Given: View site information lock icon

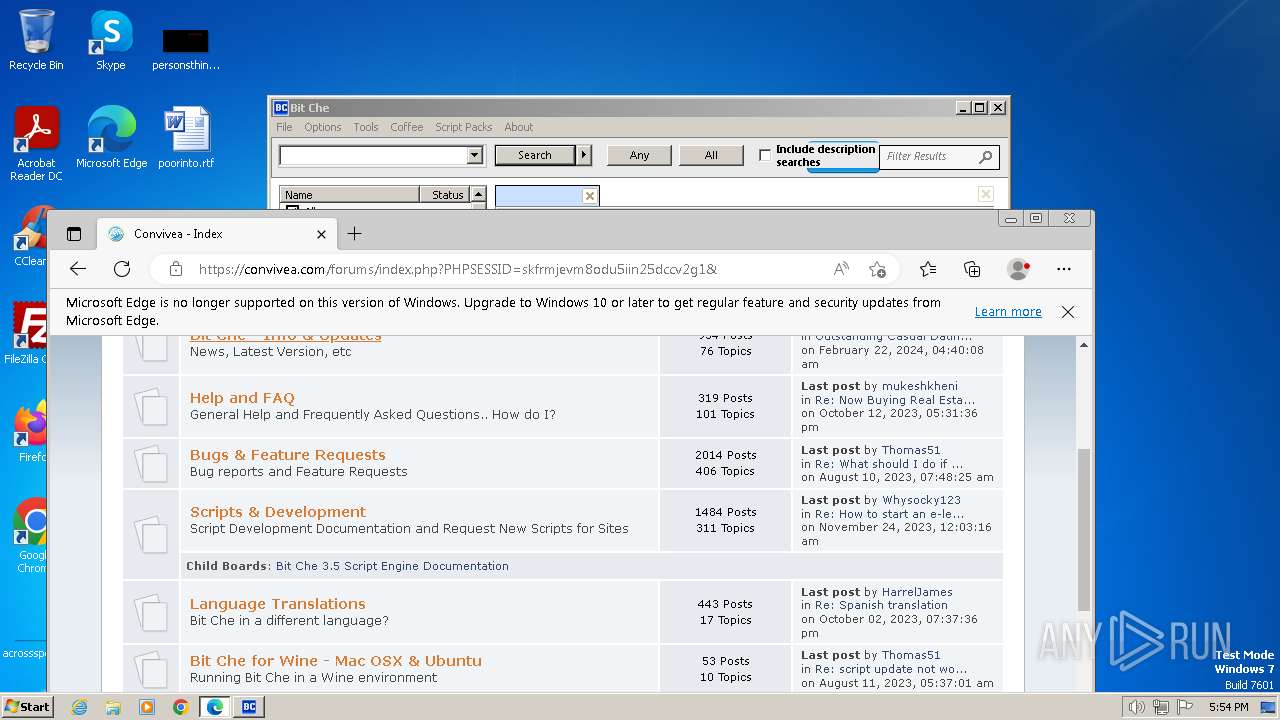Looking at the screenshot, I should [176, 269].
